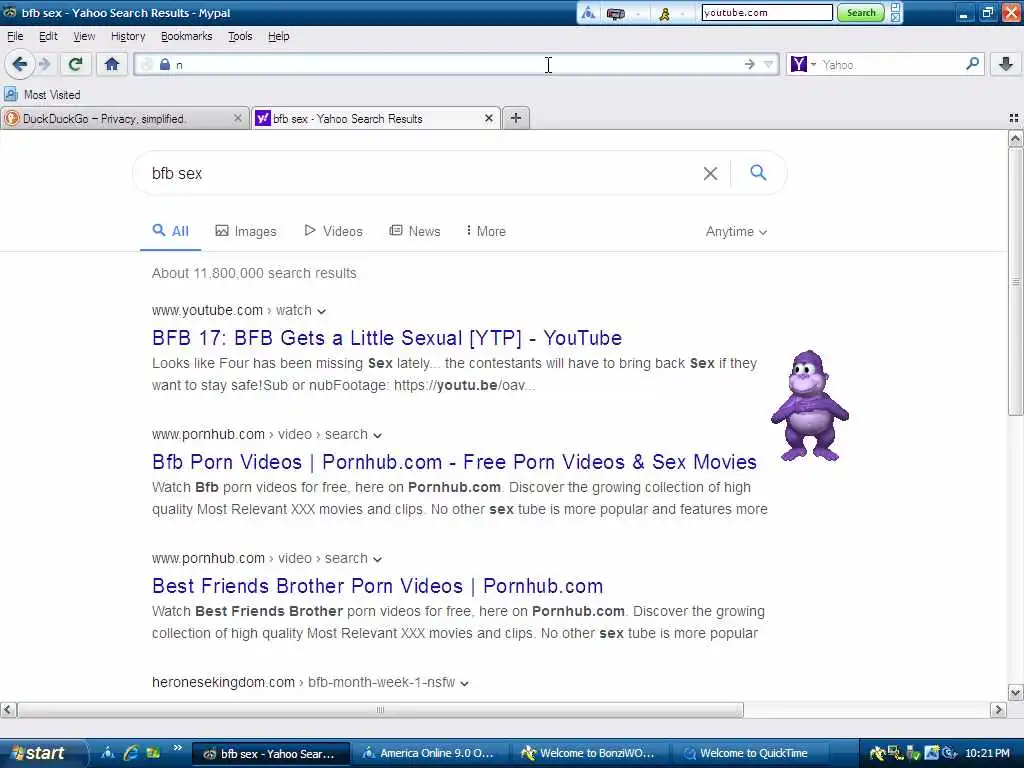This screenshot has width=1024, height=768.
Task: Launch AOL from the Quick Launch bar
Action: (108, 753)
